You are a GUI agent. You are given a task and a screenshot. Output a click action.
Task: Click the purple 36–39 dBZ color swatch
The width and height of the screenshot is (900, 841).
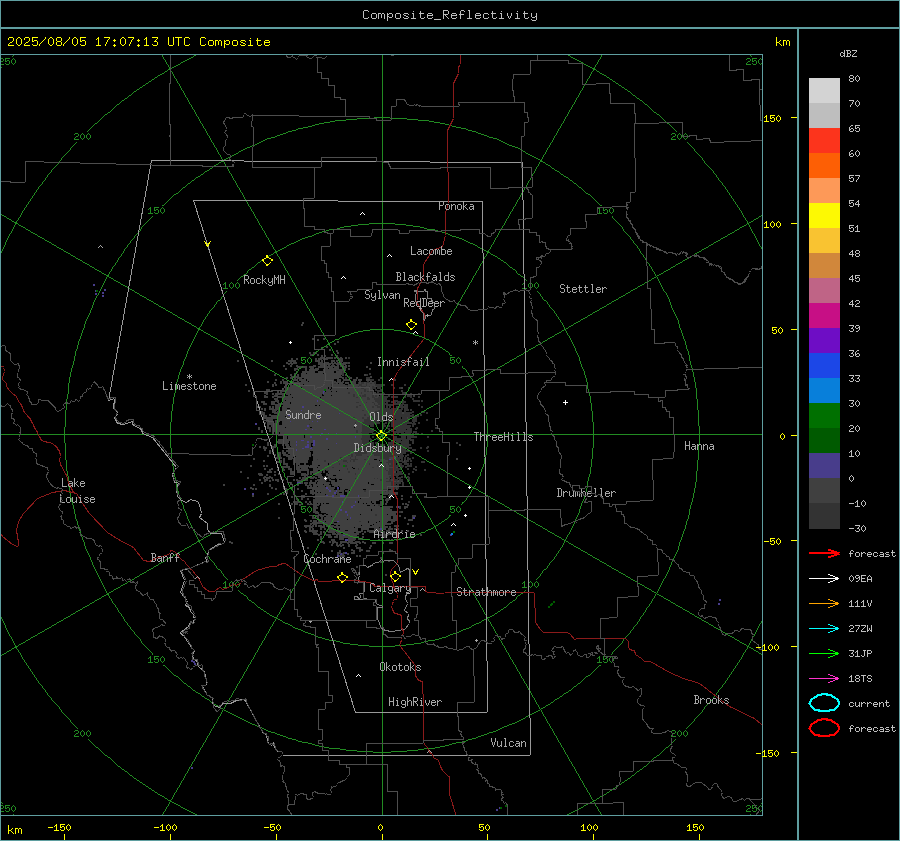tap(824, 340)
